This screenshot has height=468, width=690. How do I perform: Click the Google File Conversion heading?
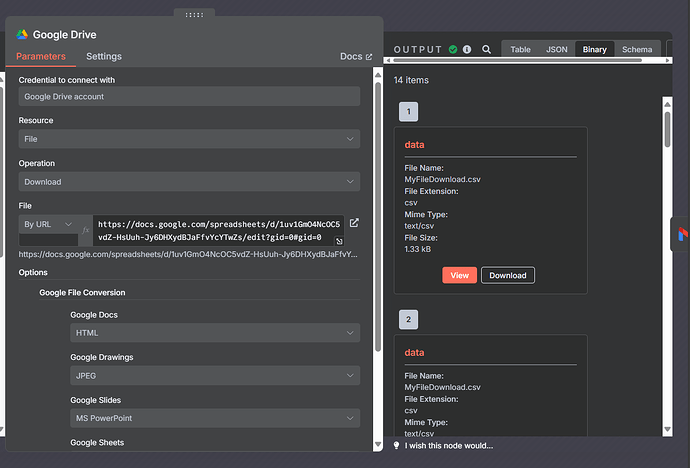pyautogui.click(x=82, y=292)
